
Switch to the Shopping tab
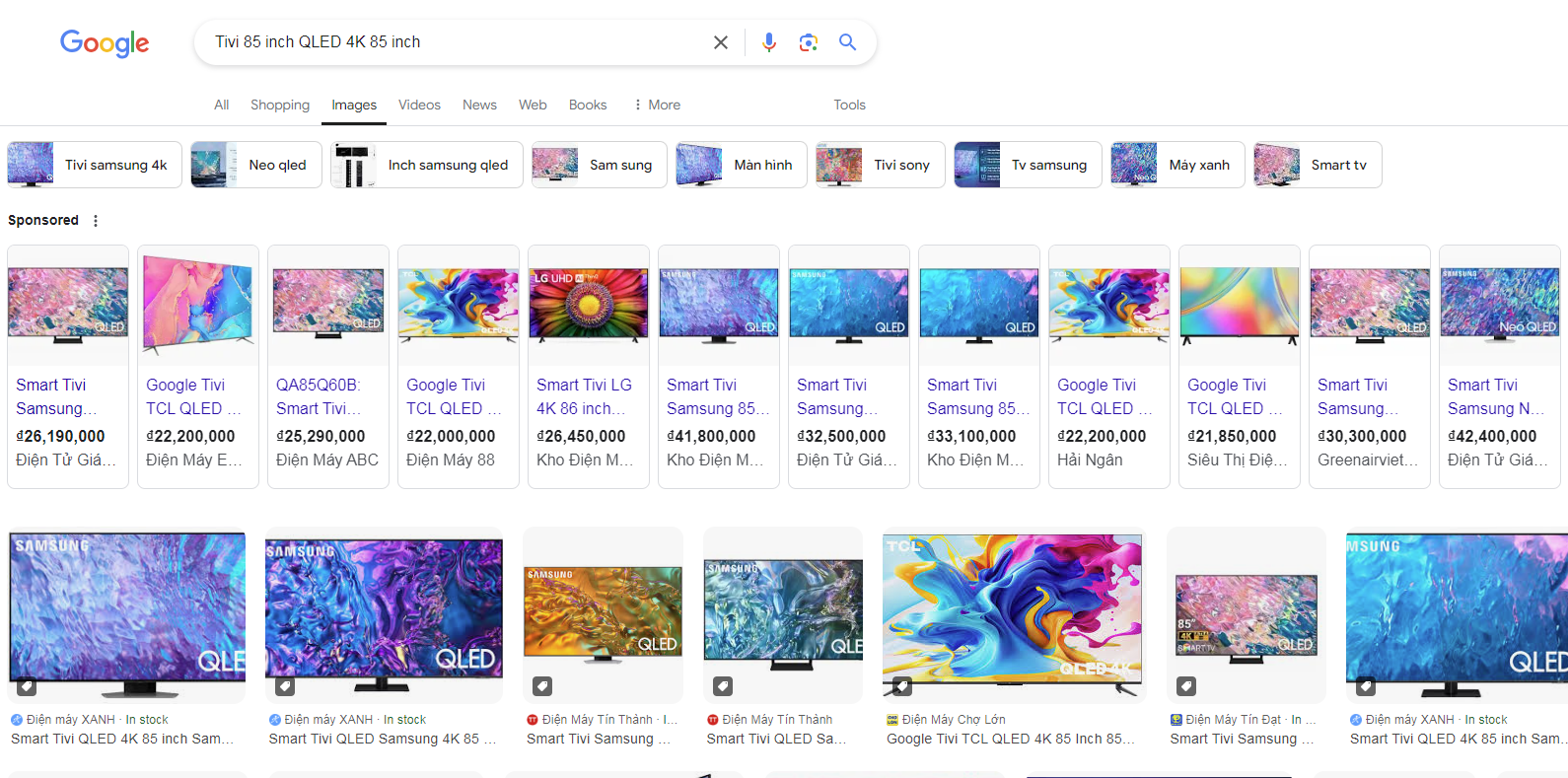coord(280,105)
